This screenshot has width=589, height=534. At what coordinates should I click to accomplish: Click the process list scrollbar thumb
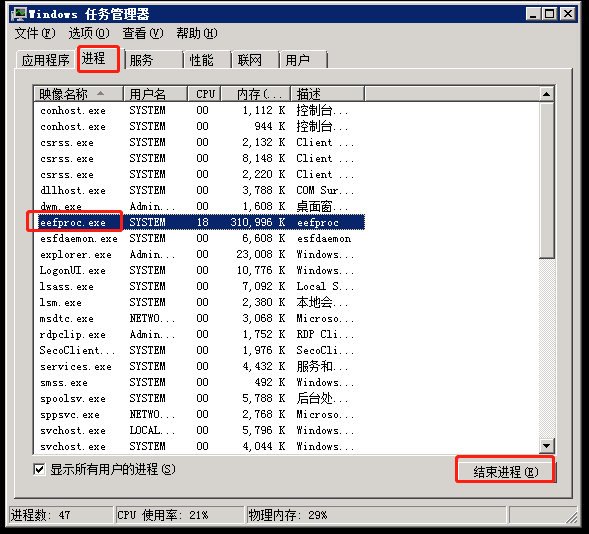coord(547,180)
